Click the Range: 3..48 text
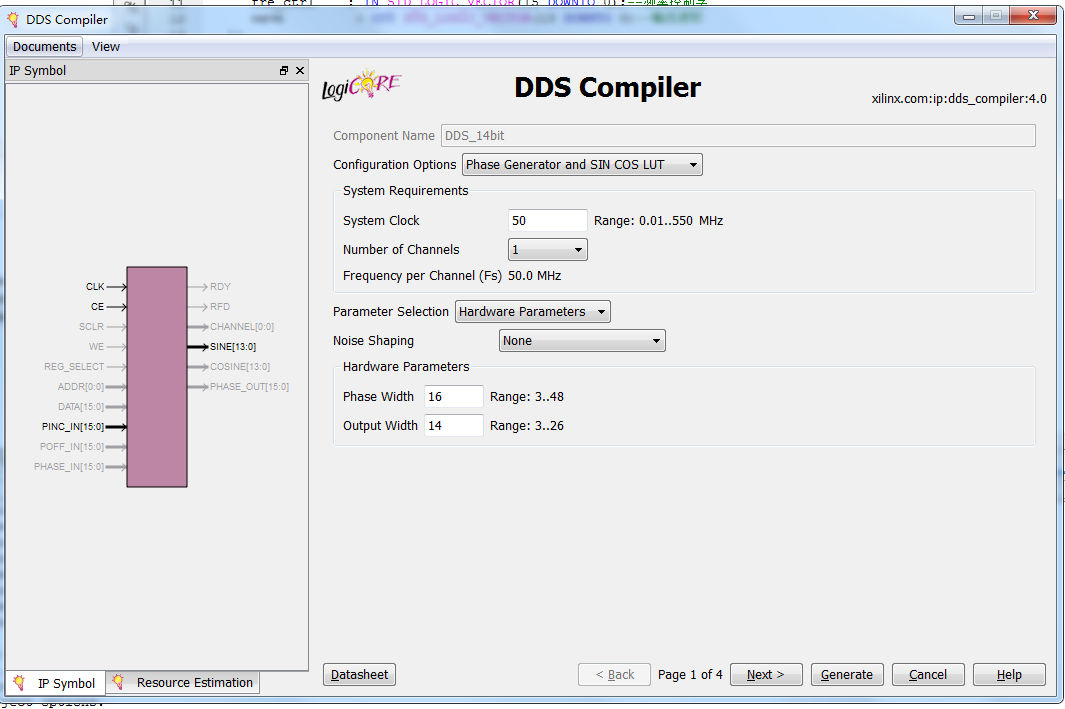The height and width of the screenshot is (709, 1065). [527, 397]
